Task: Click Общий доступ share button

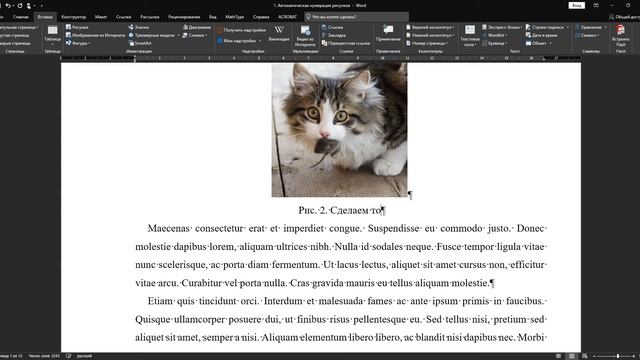Action: click(624, 17)
